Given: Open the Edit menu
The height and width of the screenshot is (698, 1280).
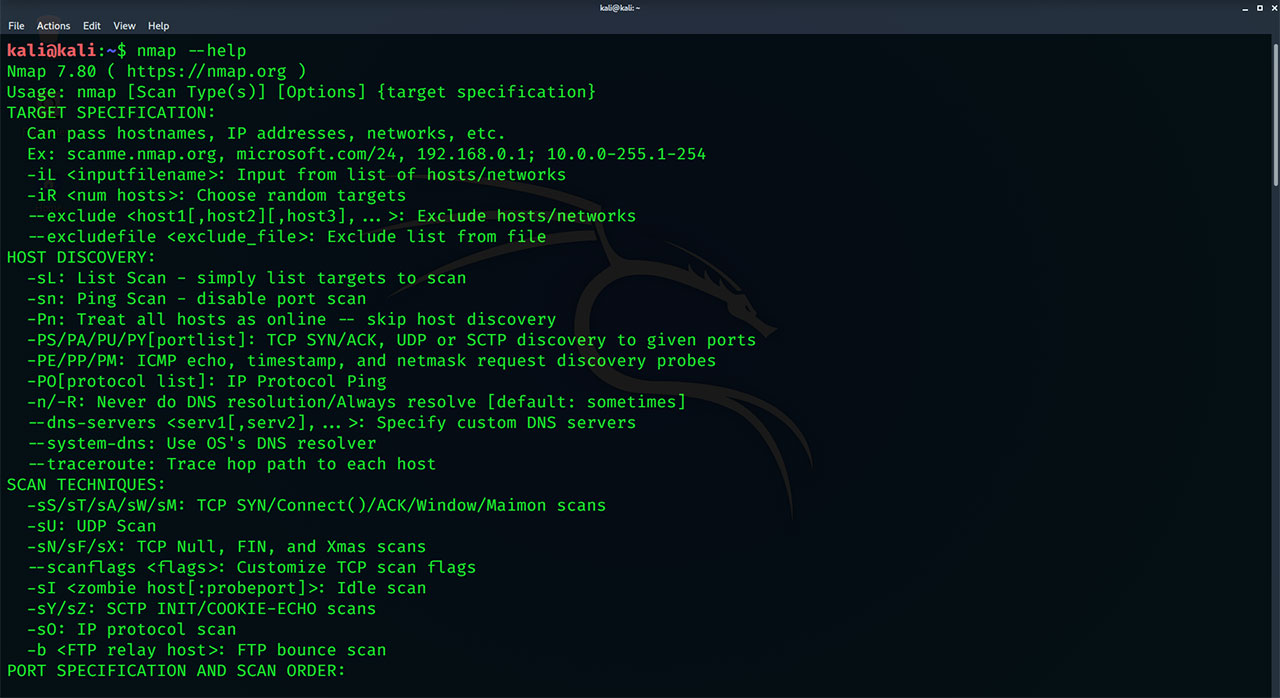Looking at the screenshot, I should pyautogui.click(x=92, y=25).
